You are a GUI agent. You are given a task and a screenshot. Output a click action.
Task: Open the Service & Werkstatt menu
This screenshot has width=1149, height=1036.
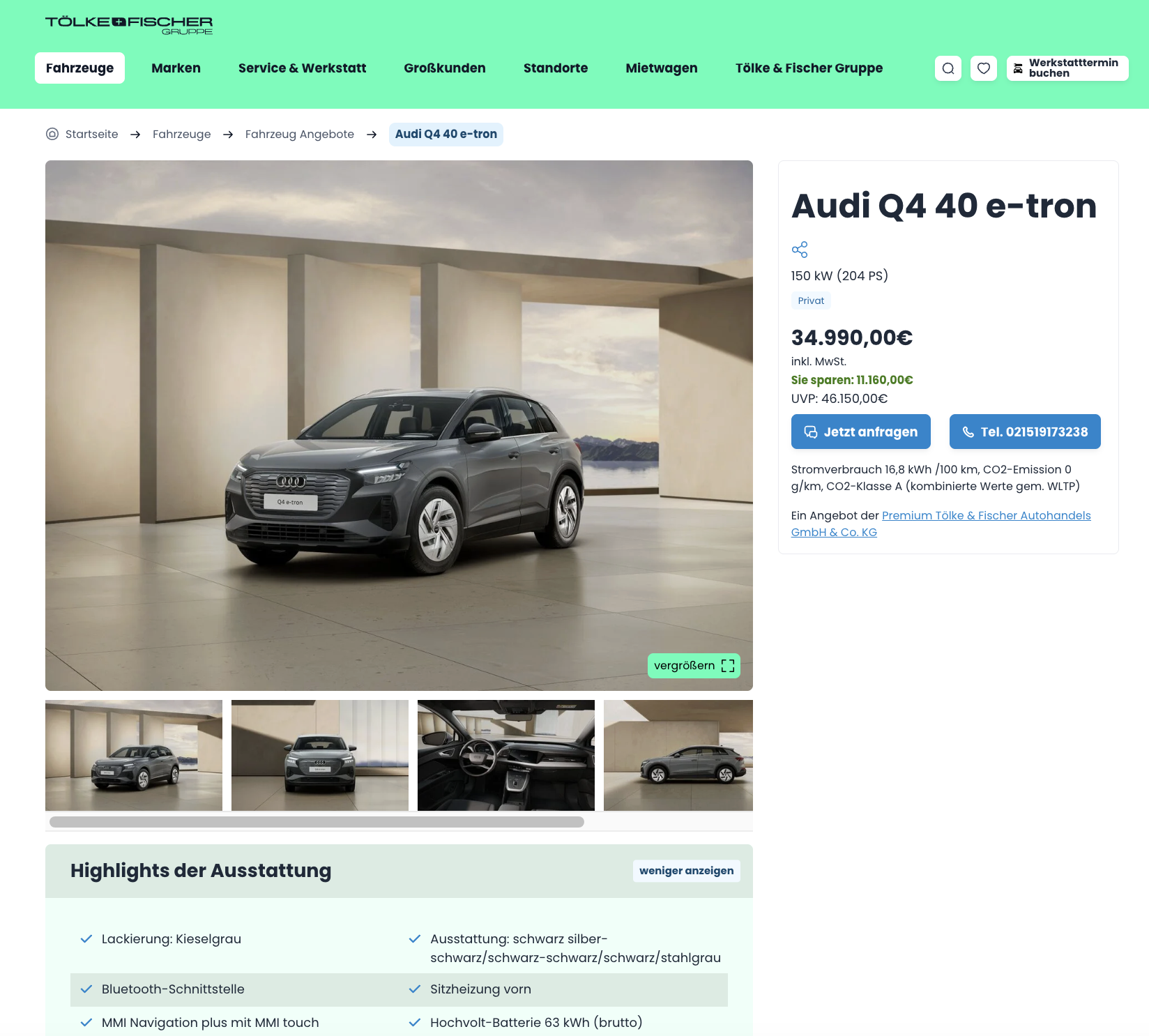point(303,68)
